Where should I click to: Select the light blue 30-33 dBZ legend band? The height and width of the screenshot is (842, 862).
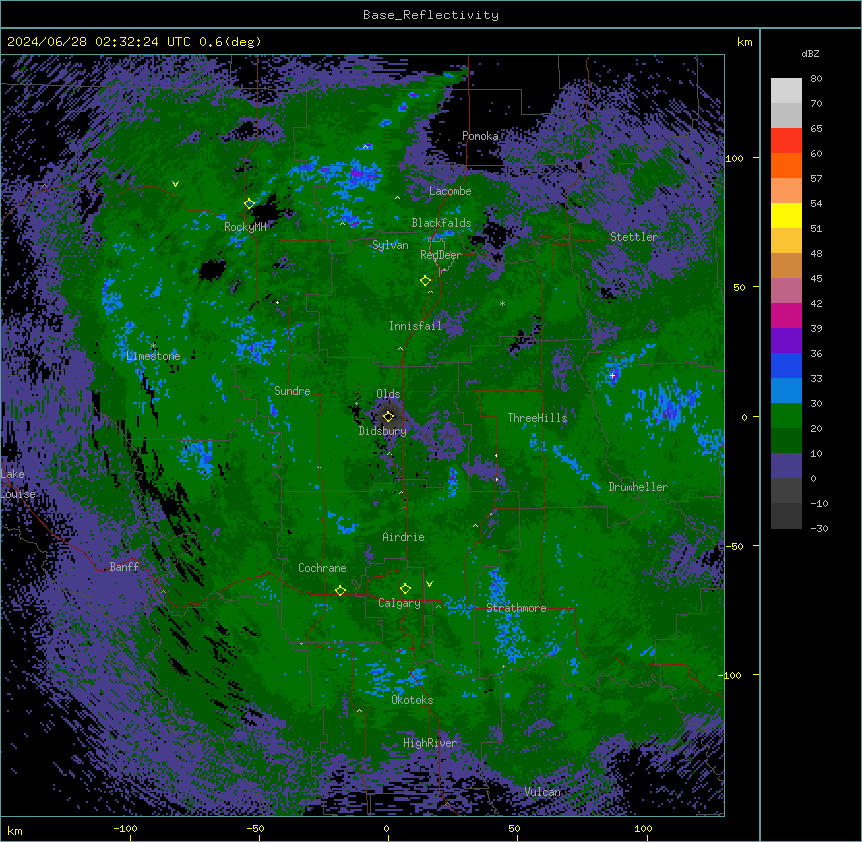[x=786, y=391]
